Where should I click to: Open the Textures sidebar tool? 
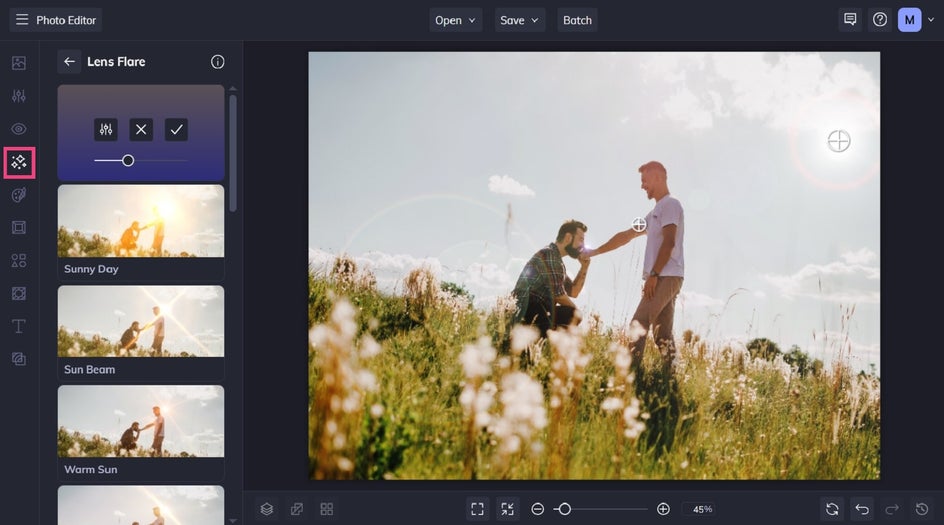[x=19, y=293]
